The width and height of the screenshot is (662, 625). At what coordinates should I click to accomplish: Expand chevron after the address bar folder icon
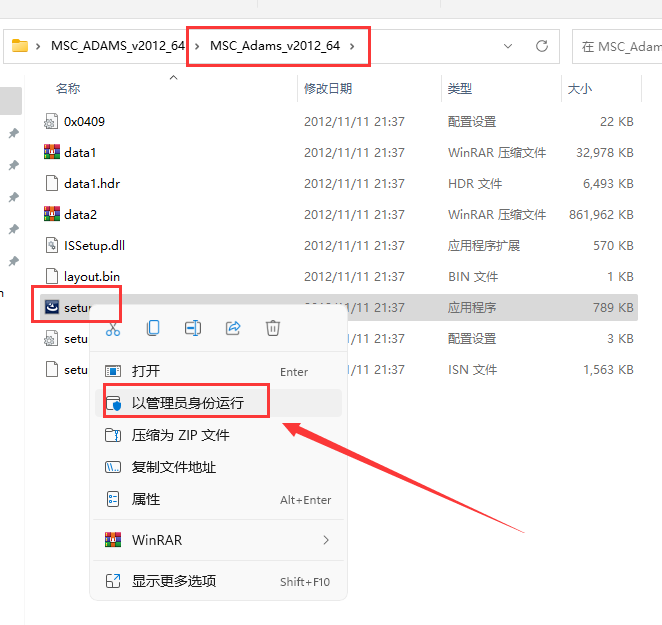tap(38, 46)
